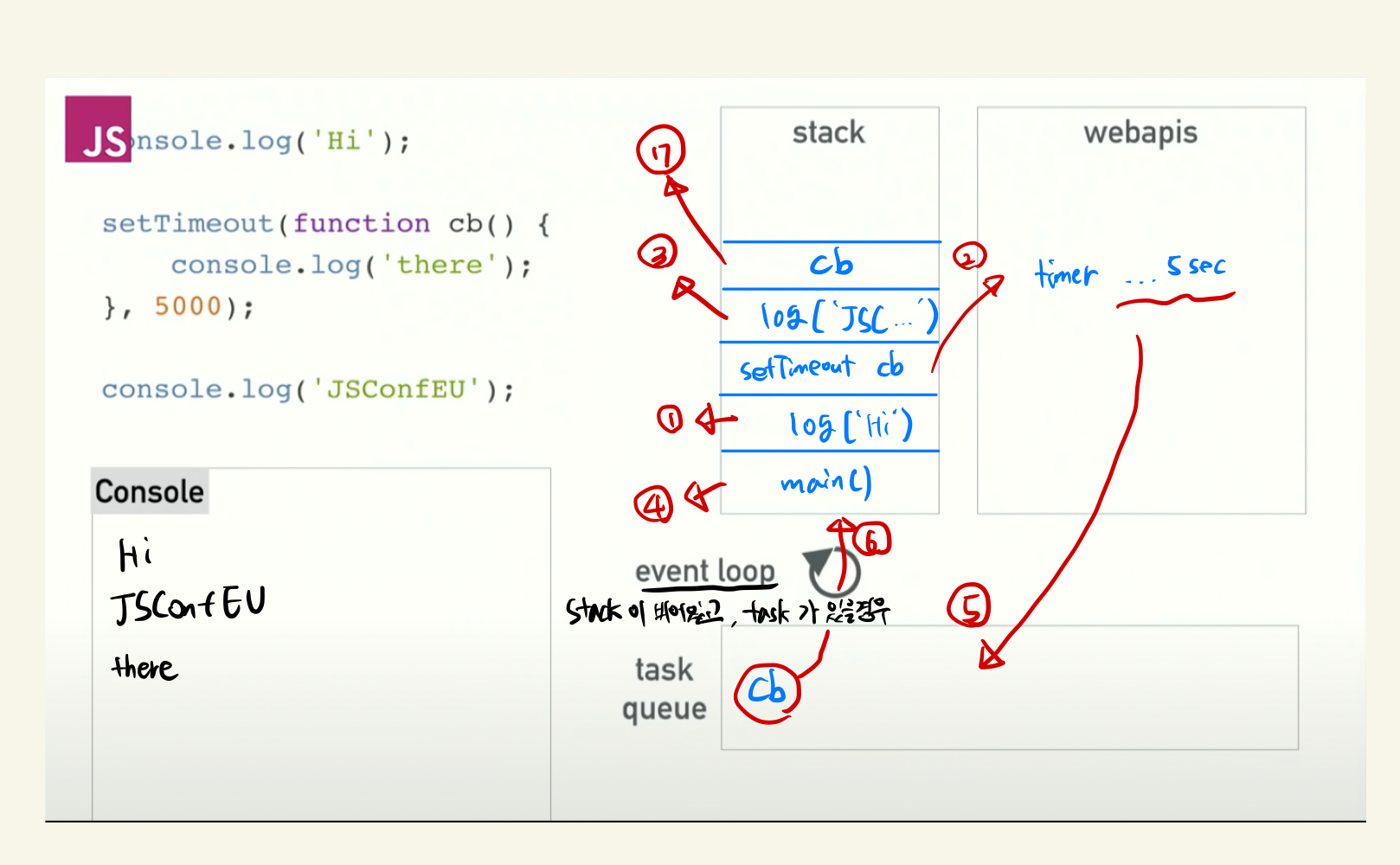Click the 'event loop' label
The width and height of the screenshot is (1400, 865).
tap(705, 571)
